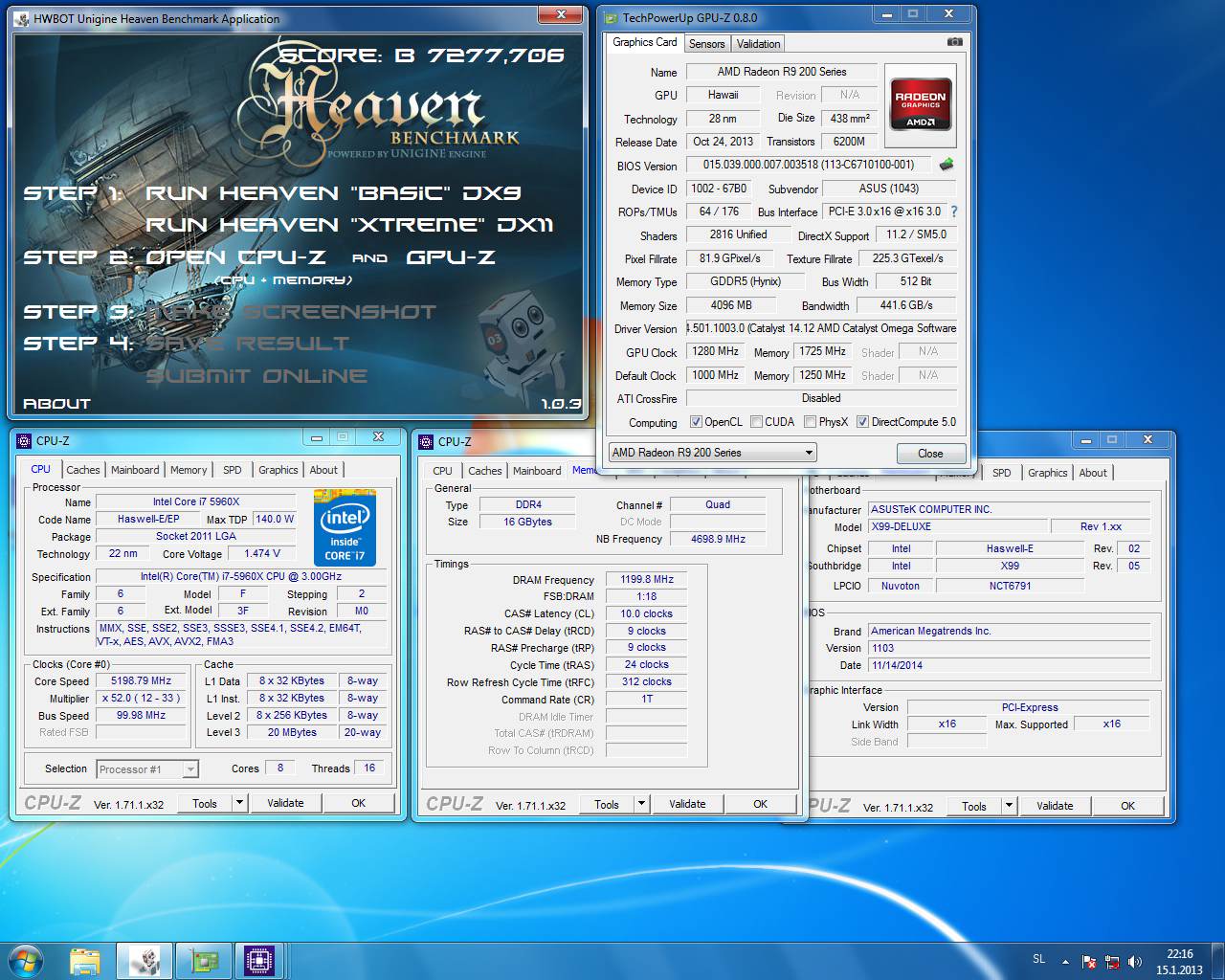Click the HWBOT Heaven window title icon

pos(21,18)
